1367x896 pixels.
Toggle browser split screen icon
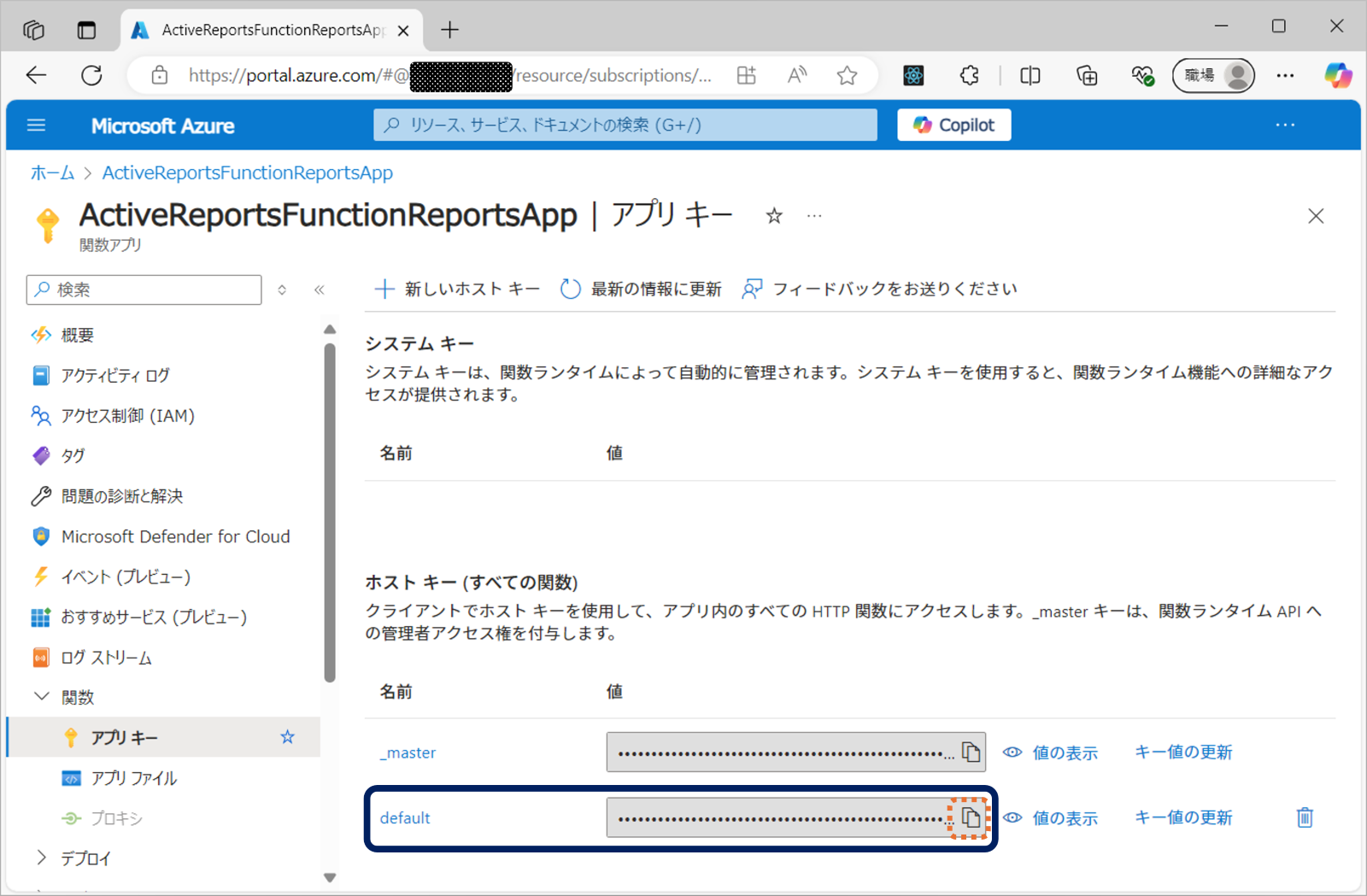tap(1030, 75)
